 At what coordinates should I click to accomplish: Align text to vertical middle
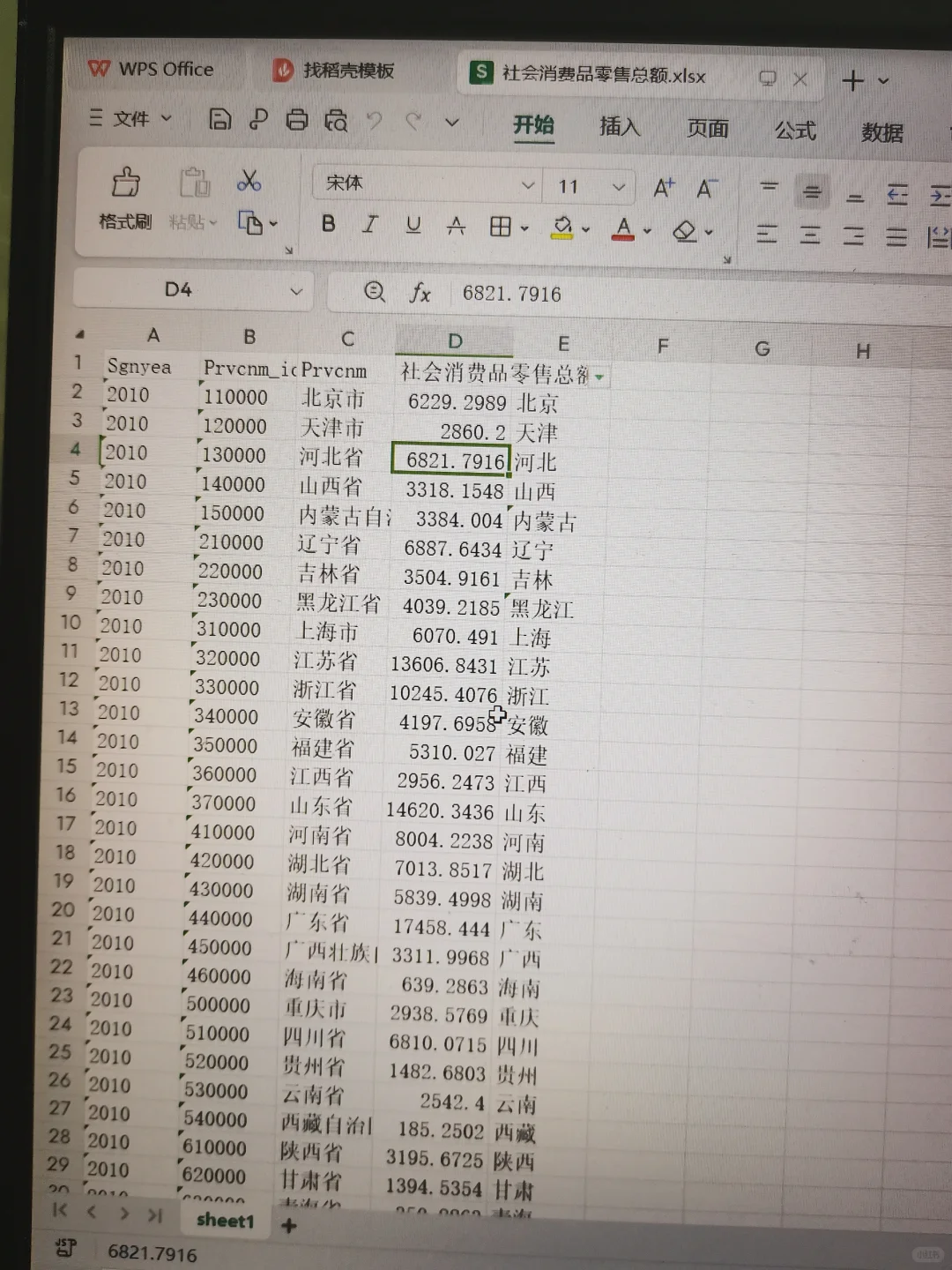(x=812, y=191)
